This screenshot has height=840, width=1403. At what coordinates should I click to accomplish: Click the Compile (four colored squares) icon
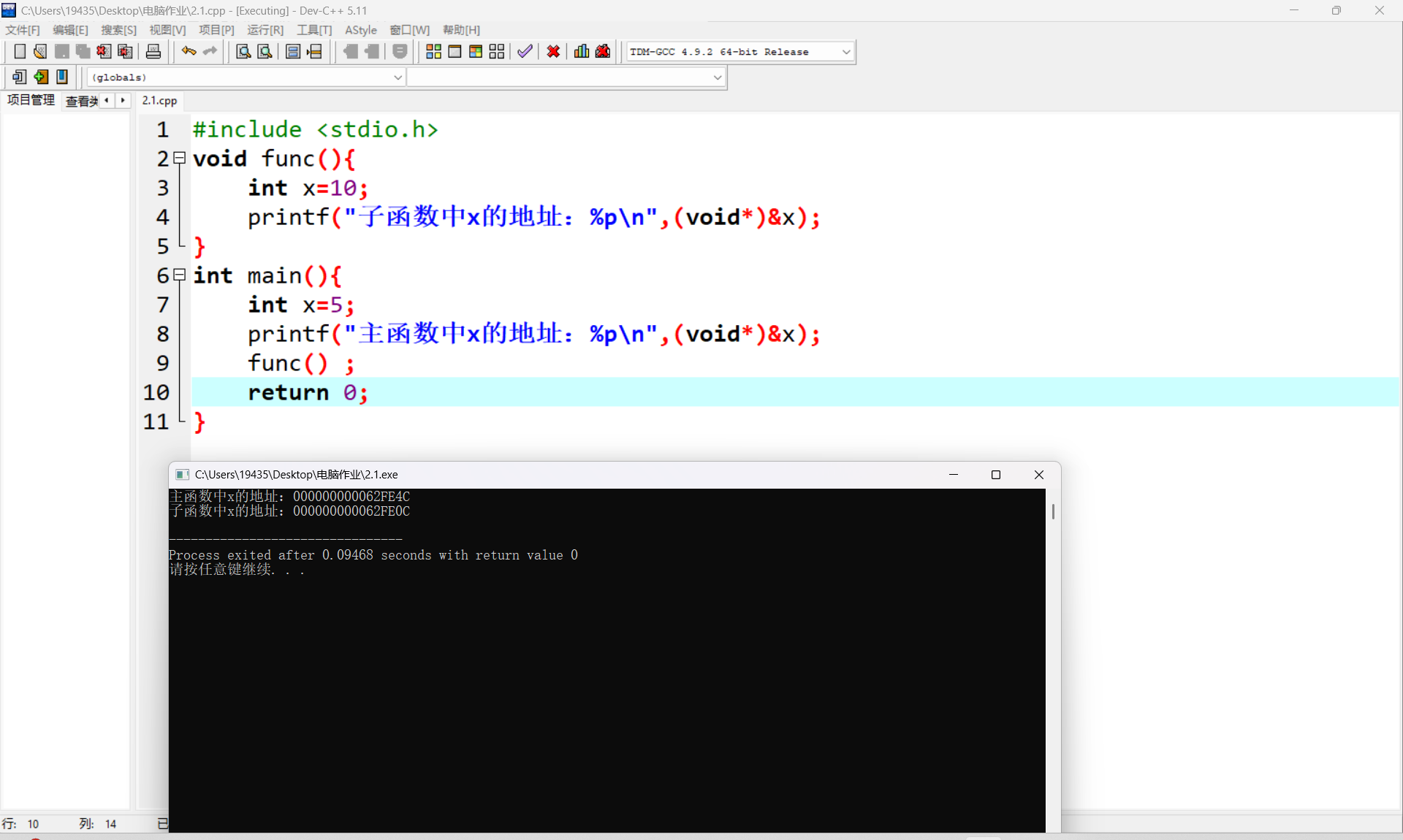point(433,51)
